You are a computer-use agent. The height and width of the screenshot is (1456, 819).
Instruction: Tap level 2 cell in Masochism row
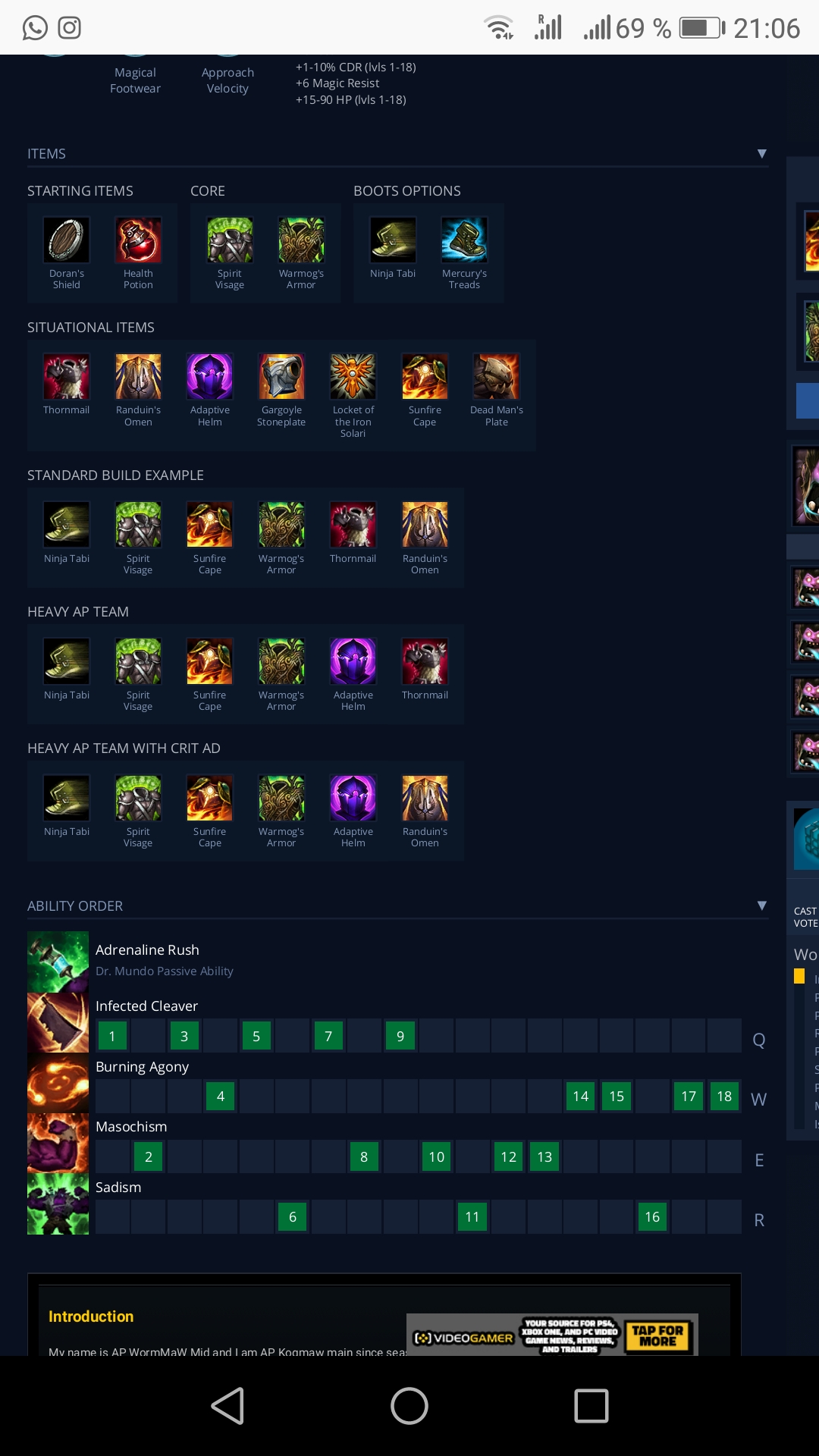coord(149,1156)
